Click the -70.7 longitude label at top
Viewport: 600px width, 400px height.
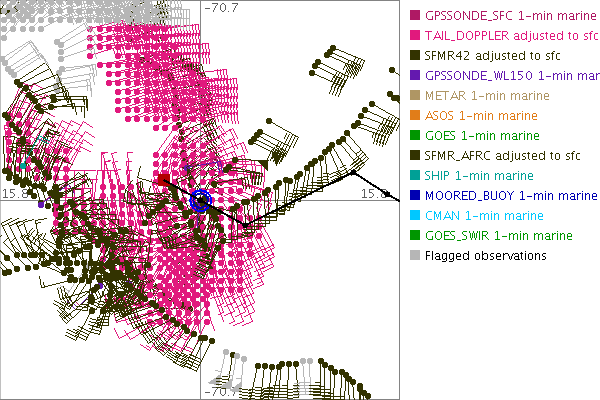221,8
